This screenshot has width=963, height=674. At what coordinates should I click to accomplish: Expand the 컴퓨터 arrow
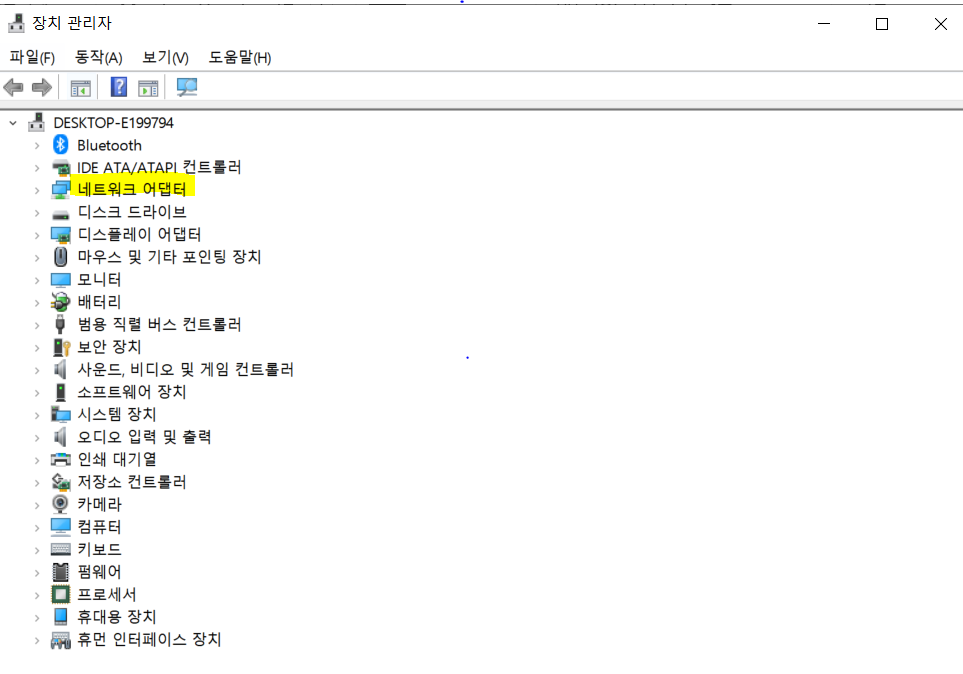pyautogui.click(x=37, y=528)
